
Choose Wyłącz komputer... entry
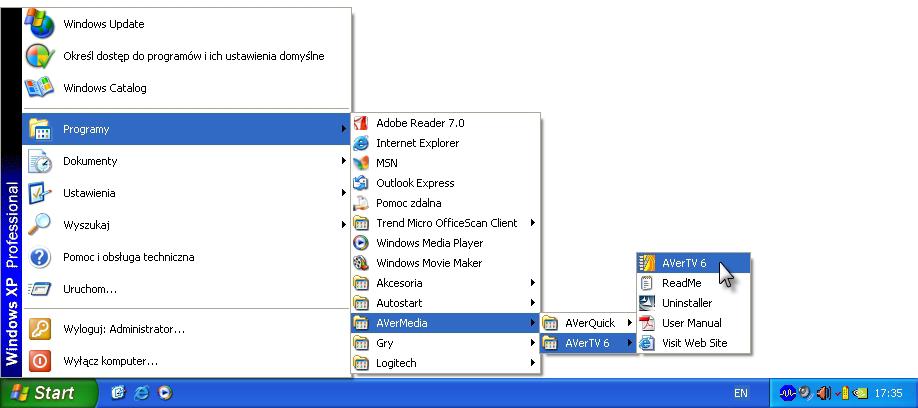click(x=187, y=361)
